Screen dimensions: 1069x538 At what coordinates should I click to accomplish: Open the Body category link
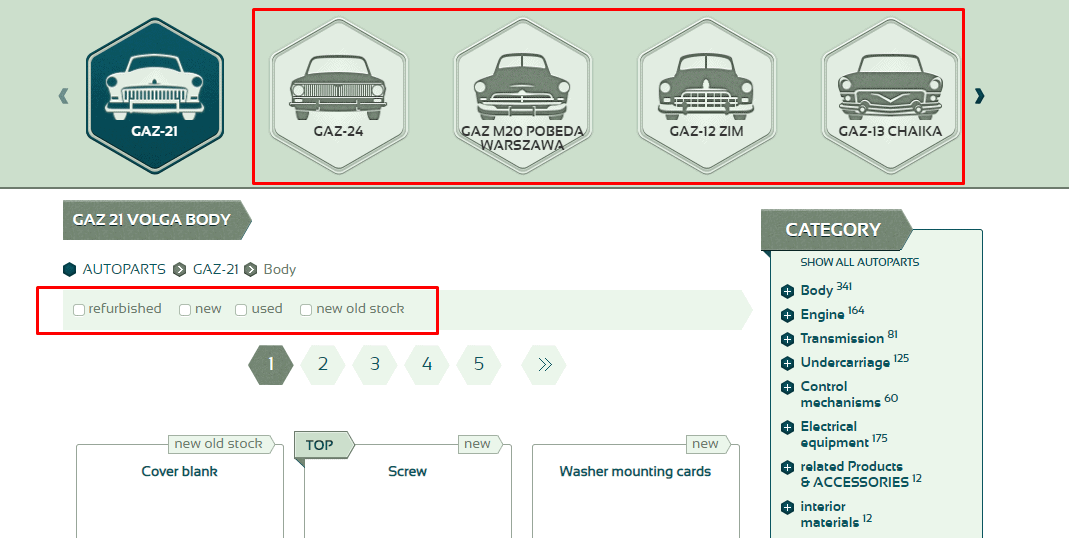[x=817, y=290]
